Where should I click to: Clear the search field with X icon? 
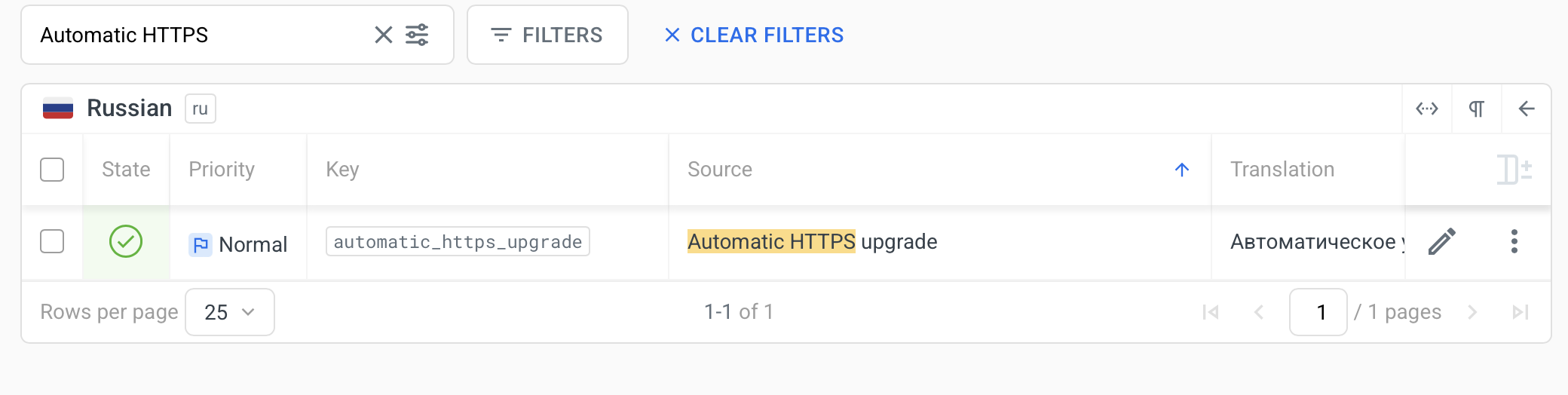click(x=383, y=35)
